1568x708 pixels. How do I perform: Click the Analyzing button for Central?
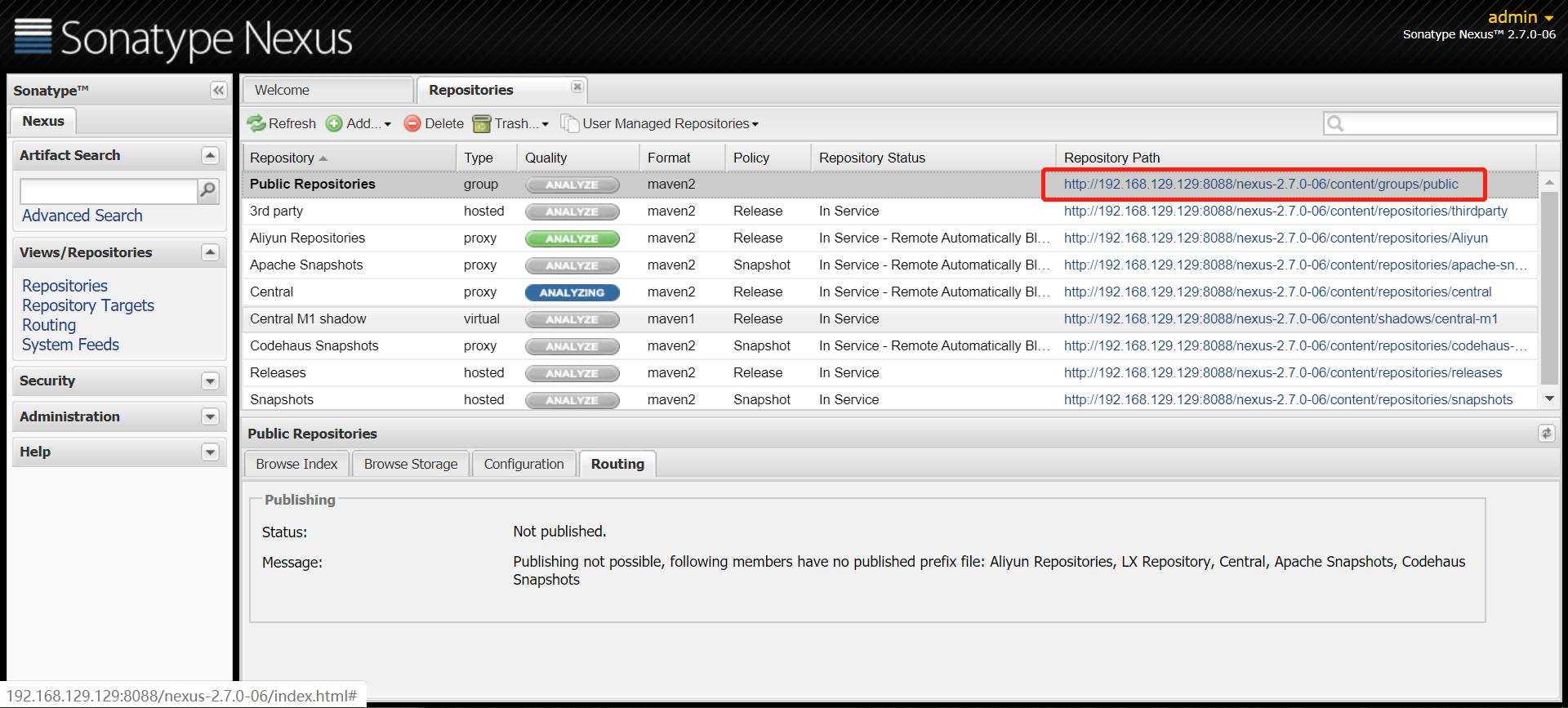pyautogui.click(x=572, y=292)
